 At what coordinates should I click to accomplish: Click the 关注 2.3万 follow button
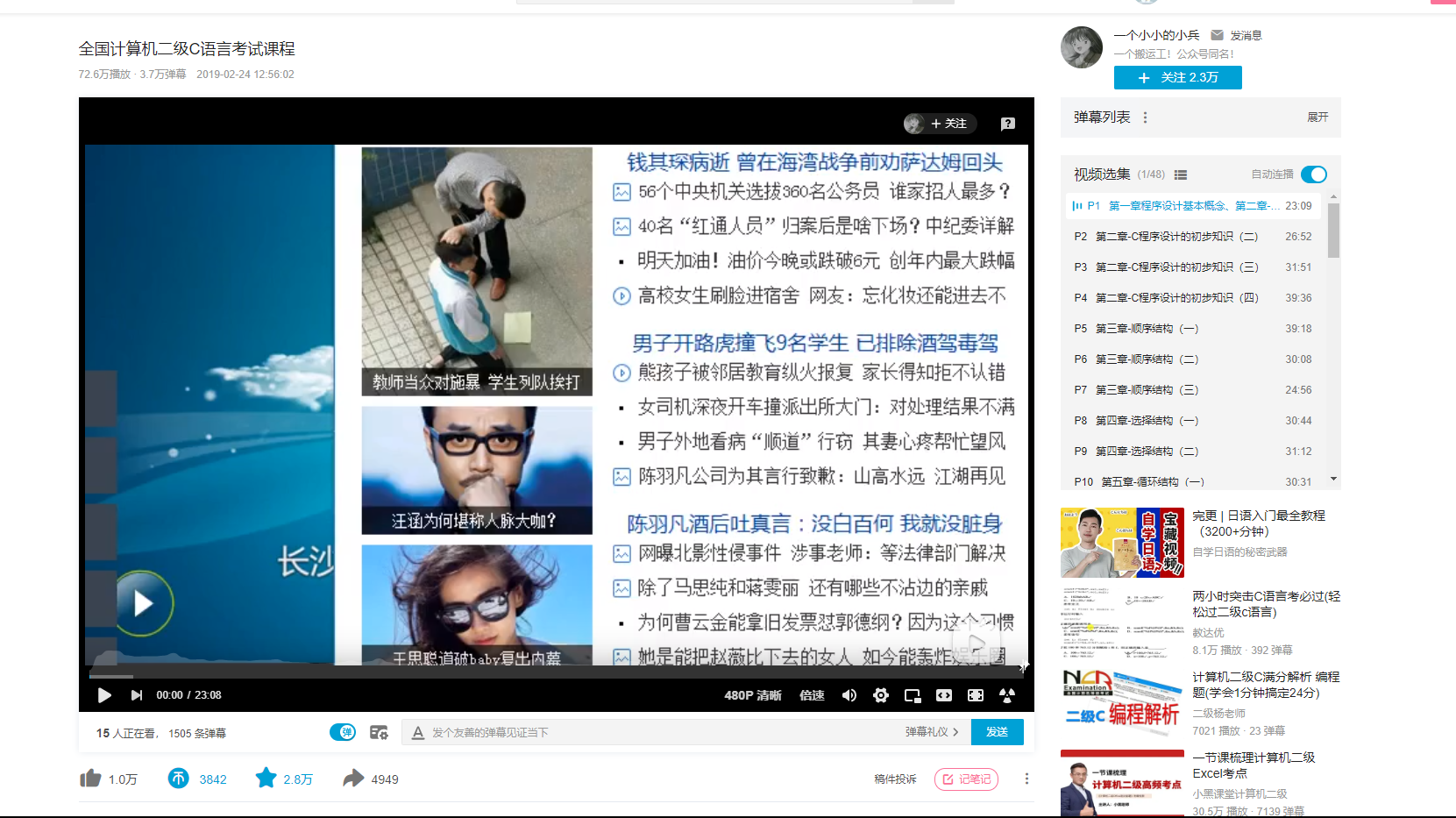[x=1177, y=77]
